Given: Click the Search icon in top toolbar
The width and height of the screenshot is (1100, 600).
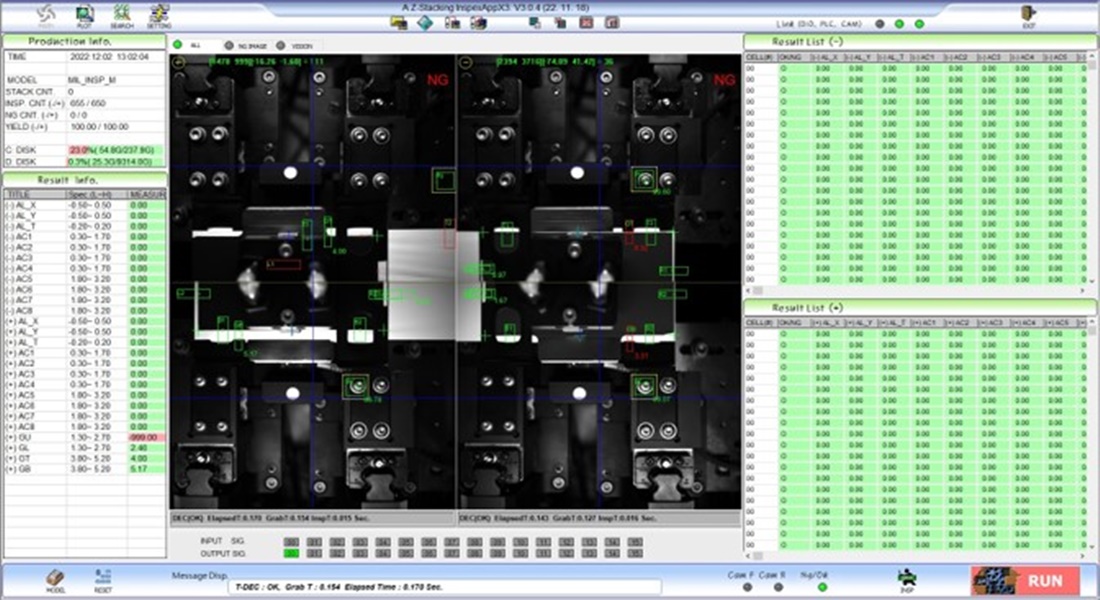Looking at the screenshot, I should point(122,14).
